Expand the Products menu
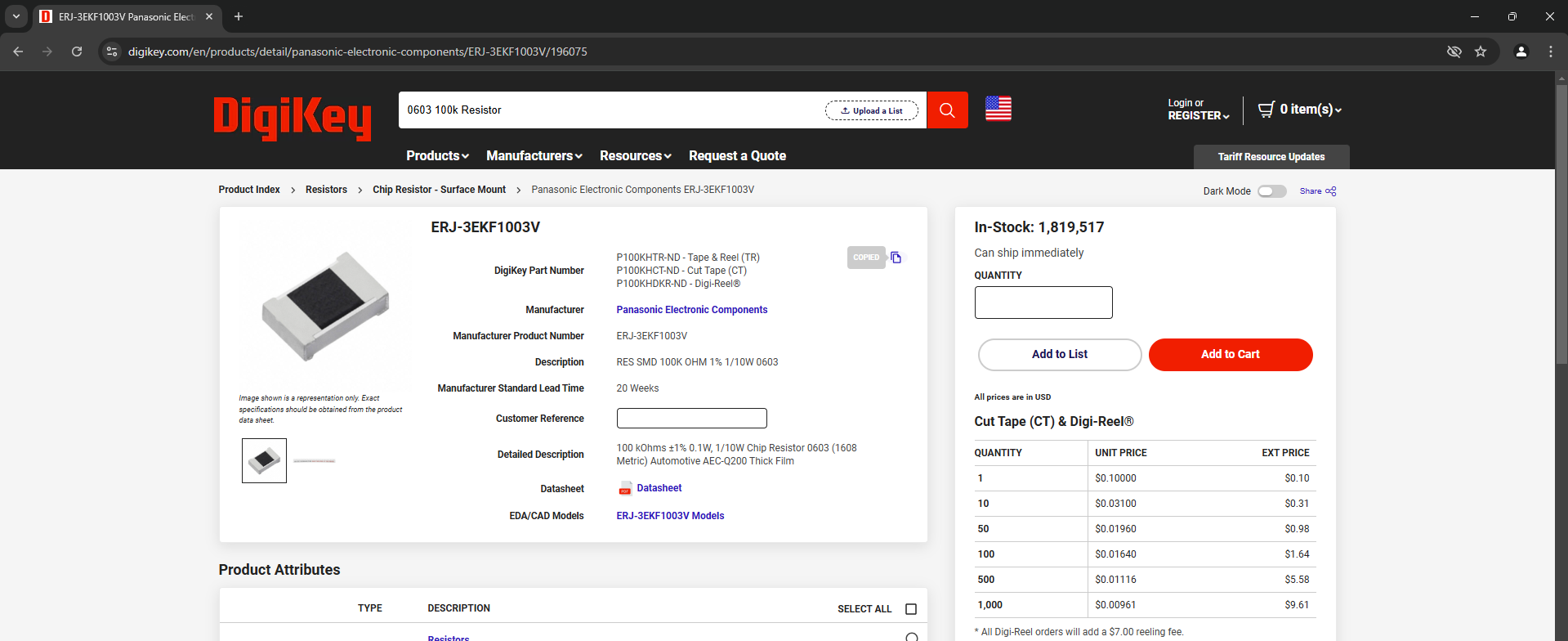The height and width of the screenshot is (641, 1568). pyautogui.click(x=438, y=155)
